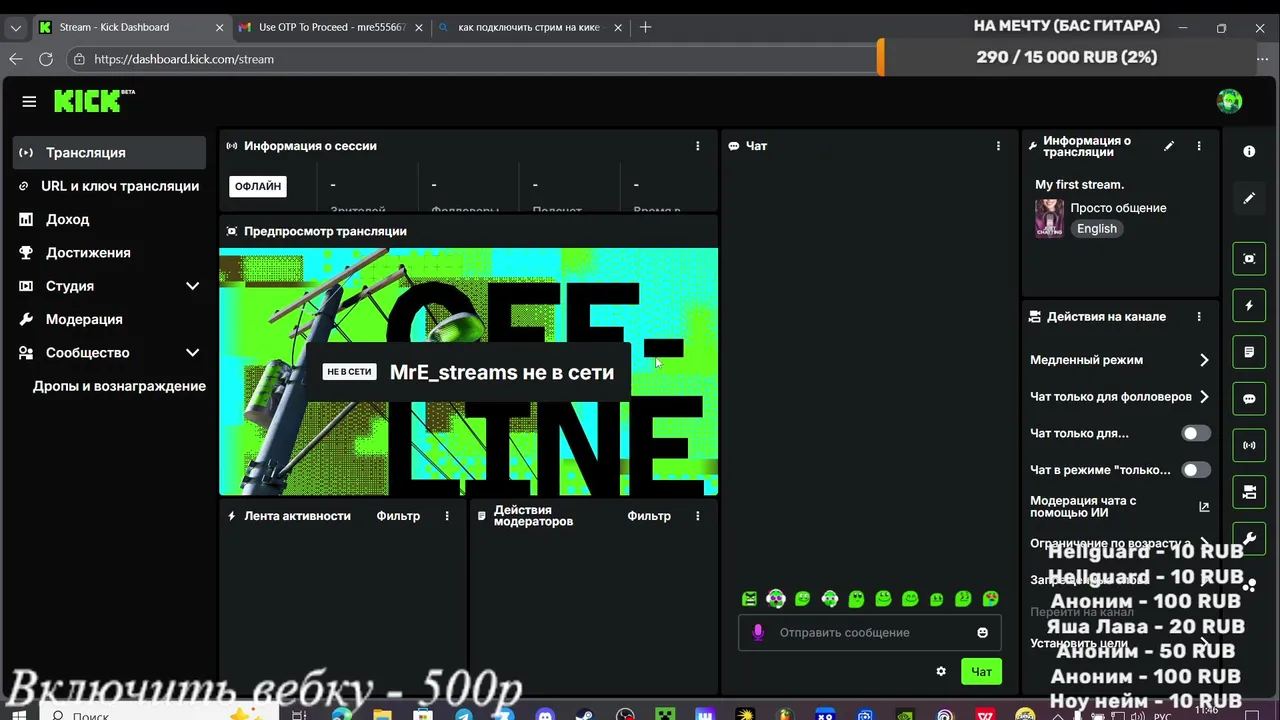Toggle session info broadcast icon in sidebar
The height and width of the screenshot is (720, 1280).
click(1249, 445)
